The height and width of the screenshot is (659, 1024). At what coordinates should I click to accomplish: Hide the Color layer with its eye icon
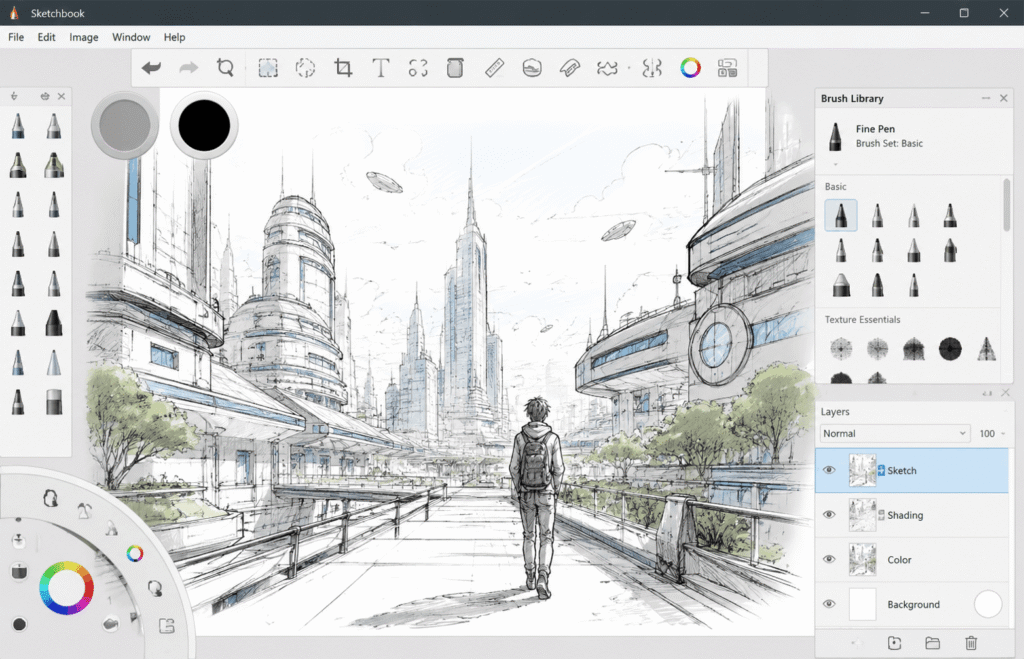pyautogui.click(x=829, y=559)
